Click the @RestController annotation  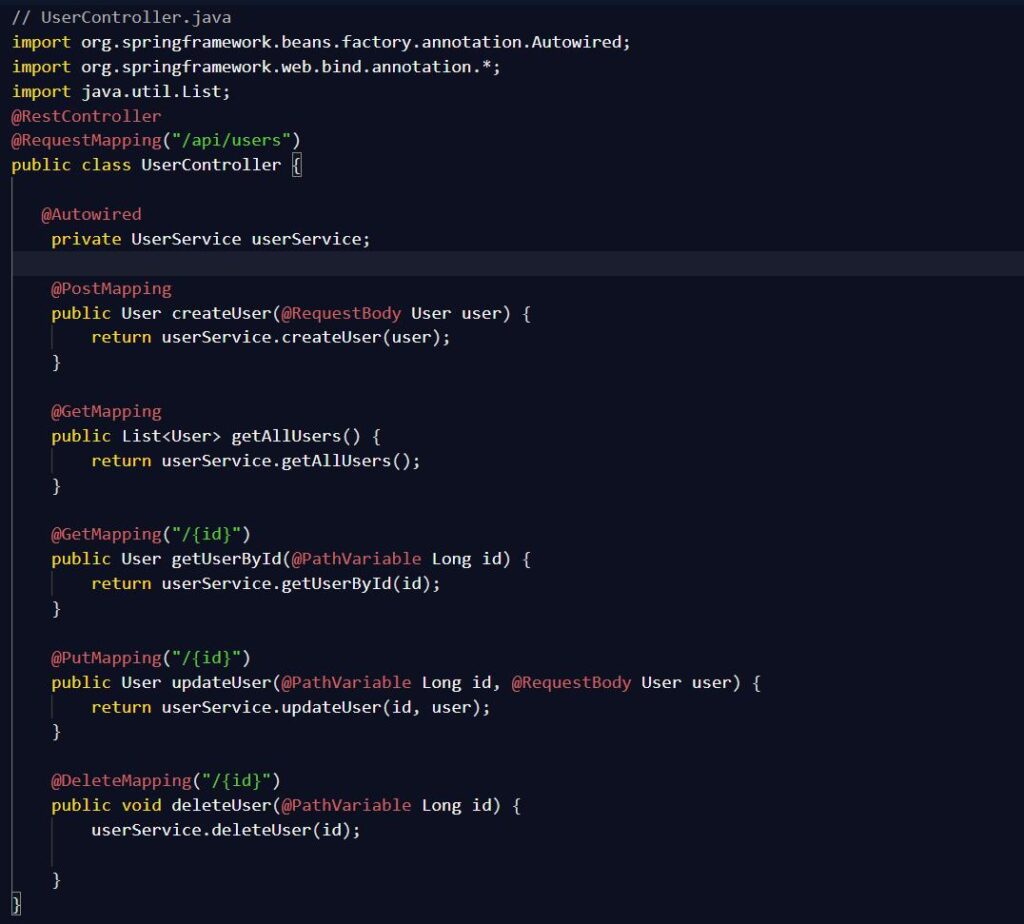coord(86,116)
